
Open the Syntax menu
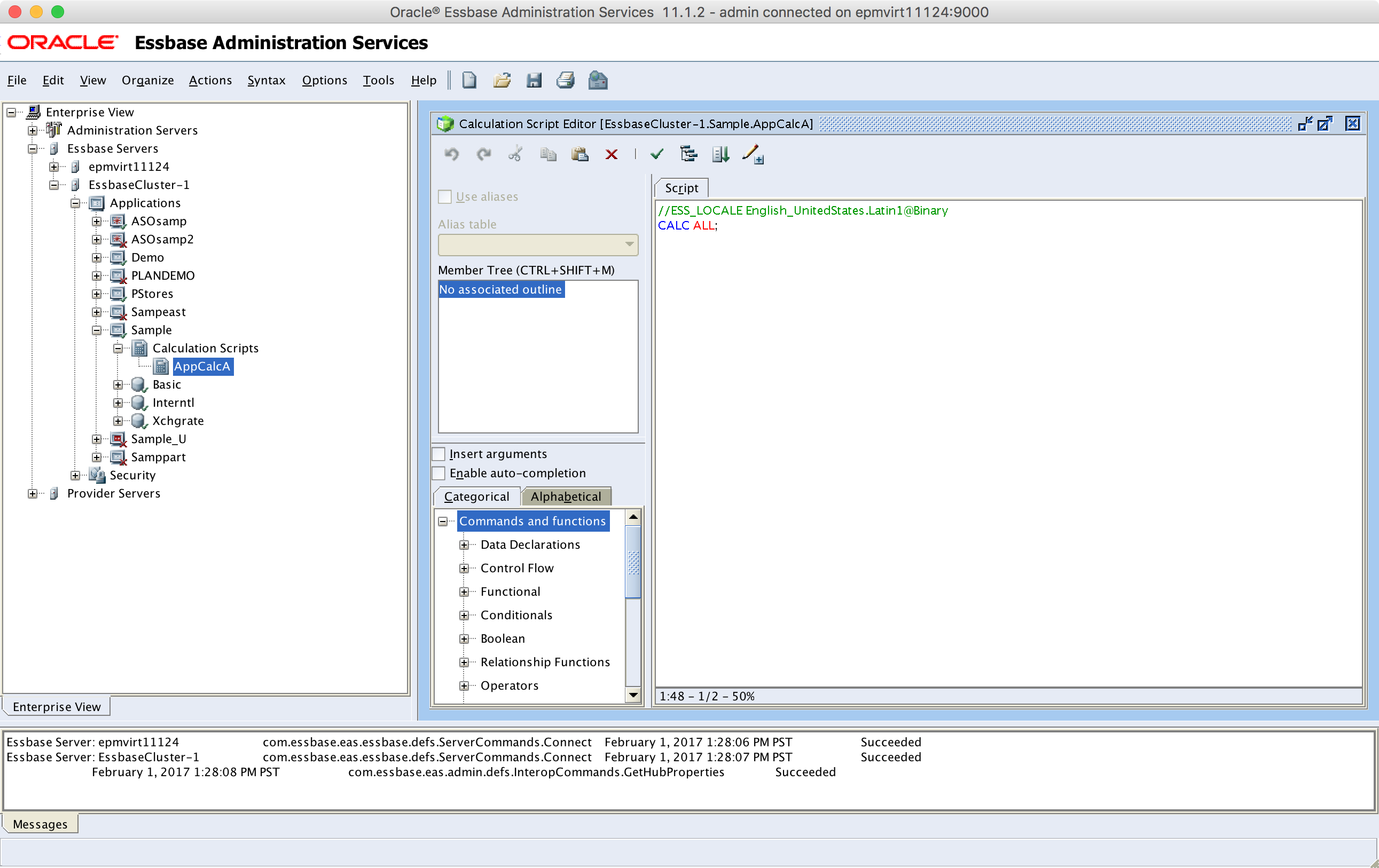266,80
